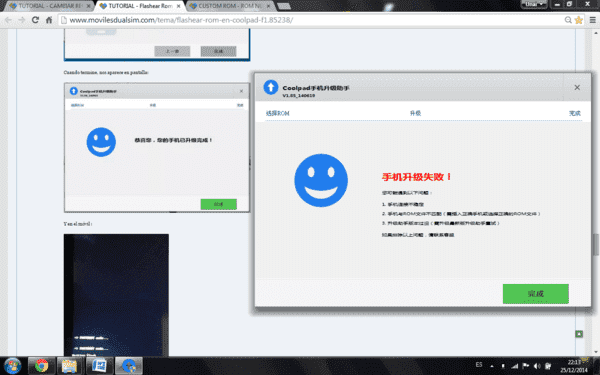Open Coolpad upgrade tool taskbar icon
Screen dimensions: 600x375
coord(129,366)
